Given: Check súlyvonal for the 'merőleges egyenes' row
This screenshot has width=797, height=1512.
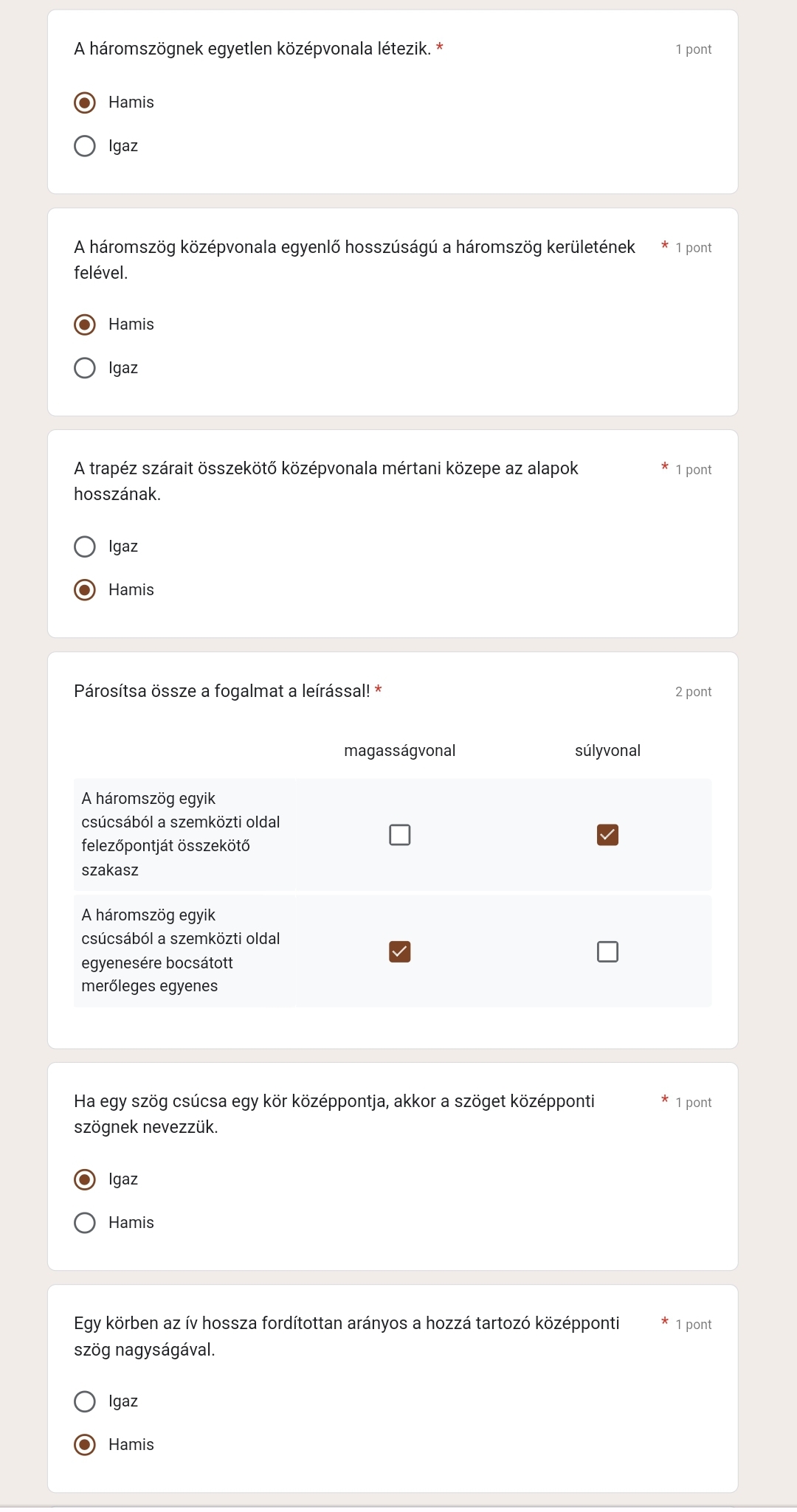Looking at the screenshot, I should tap(607, 951).
